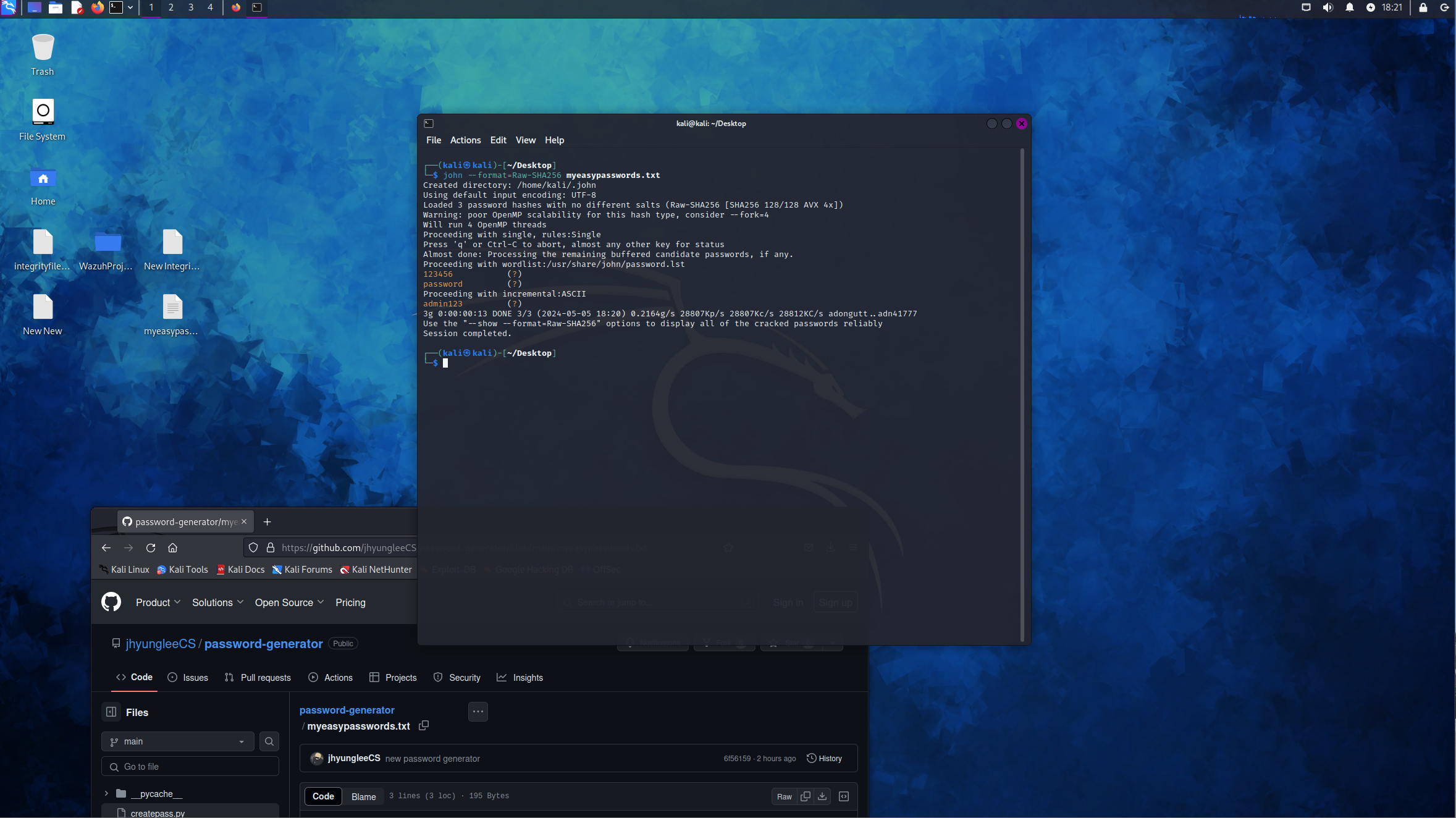Image resolution: width=1456 pixels, height=818 pixels.
Task: Select the New New file on desktop
Action: tap(43, 314)
